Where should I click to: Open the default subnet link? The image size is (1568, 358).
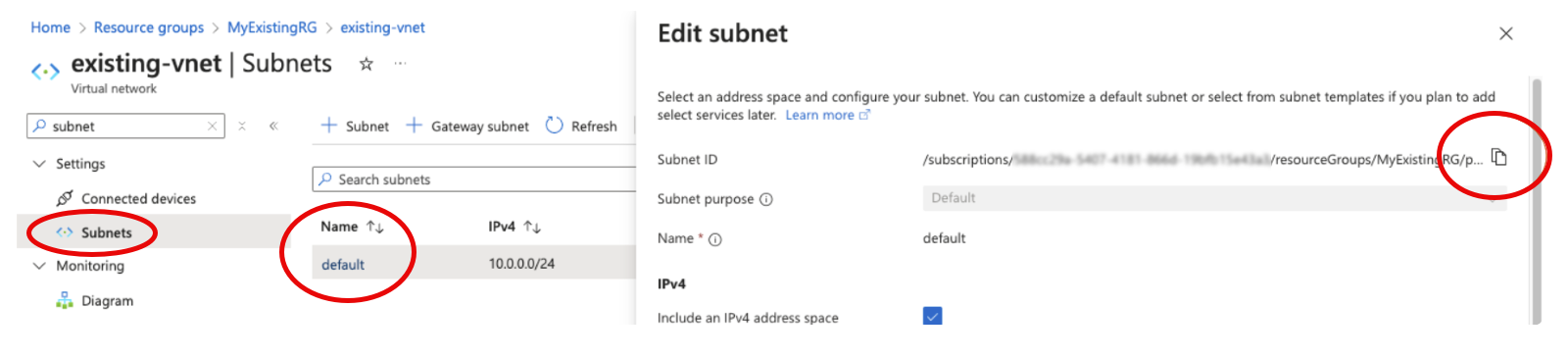tap(343, 265)
